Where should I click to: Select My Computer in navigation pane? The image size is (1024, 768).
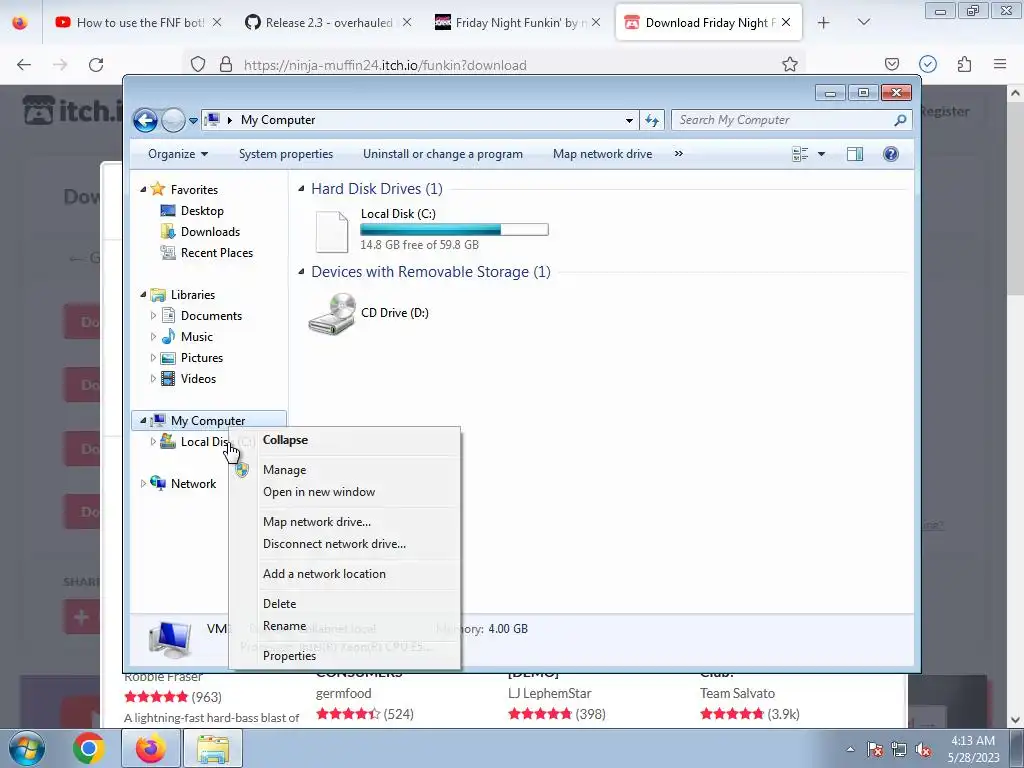pyautogui.click(x=208, y=421)
